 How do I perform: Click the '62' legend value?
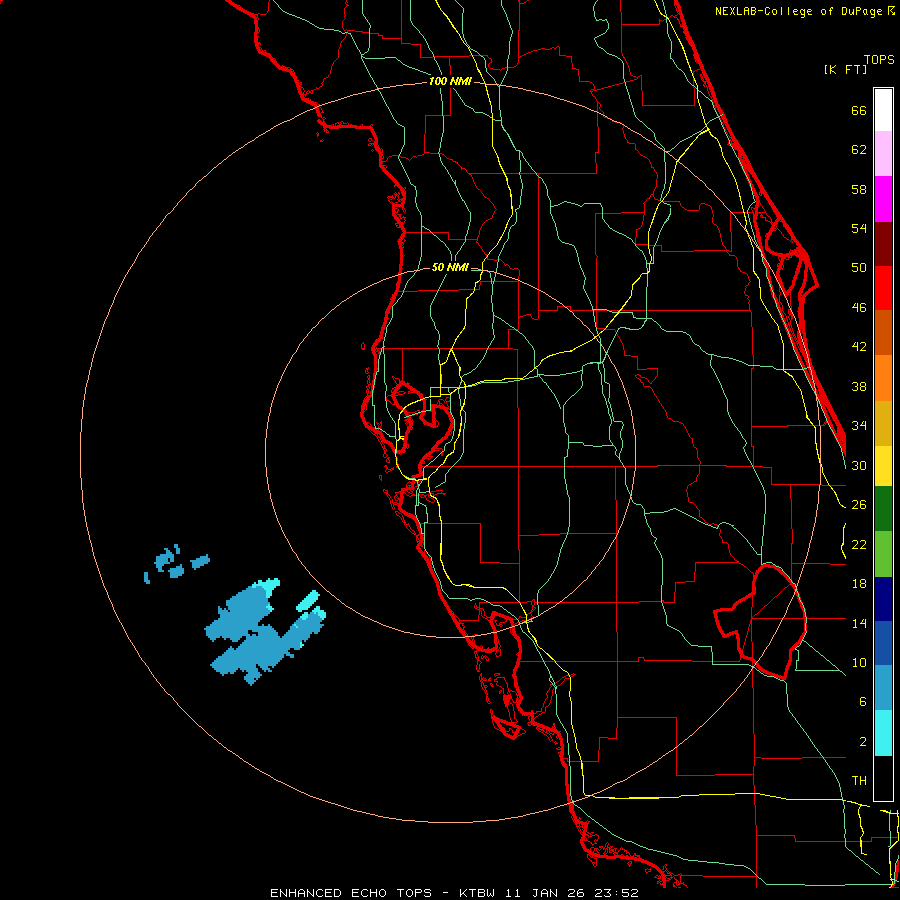pyautogui.click(x=859, y=150)
